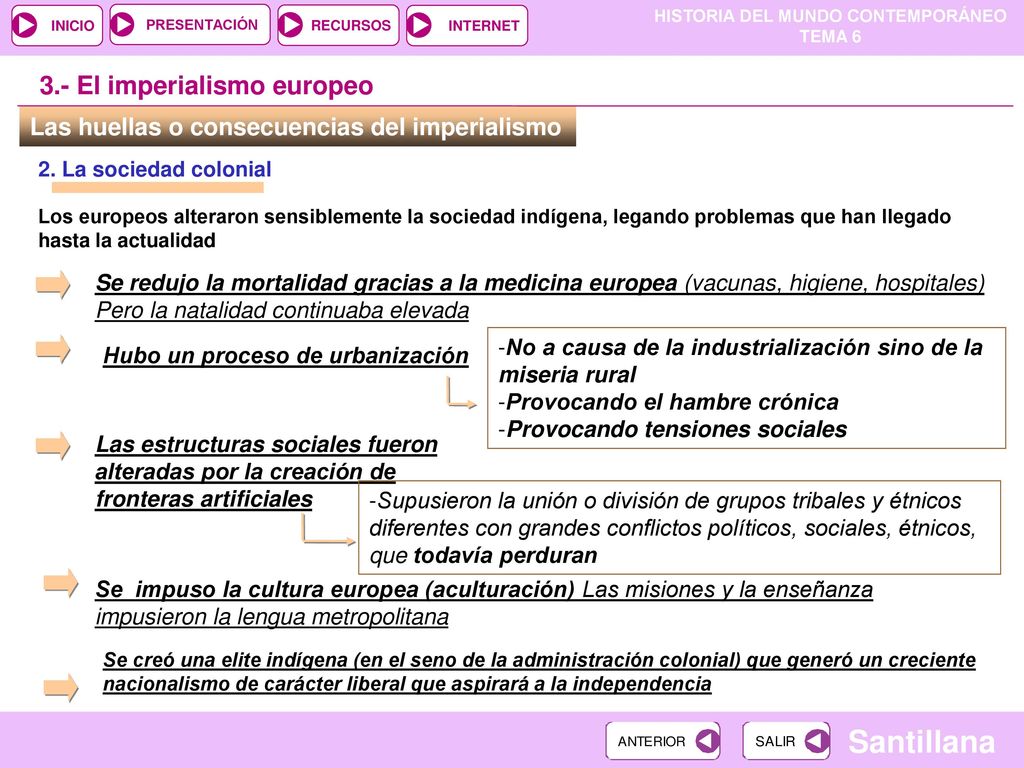Click the banner 'Las huellas o consecuencias del imperialismo'

[297, 127]
